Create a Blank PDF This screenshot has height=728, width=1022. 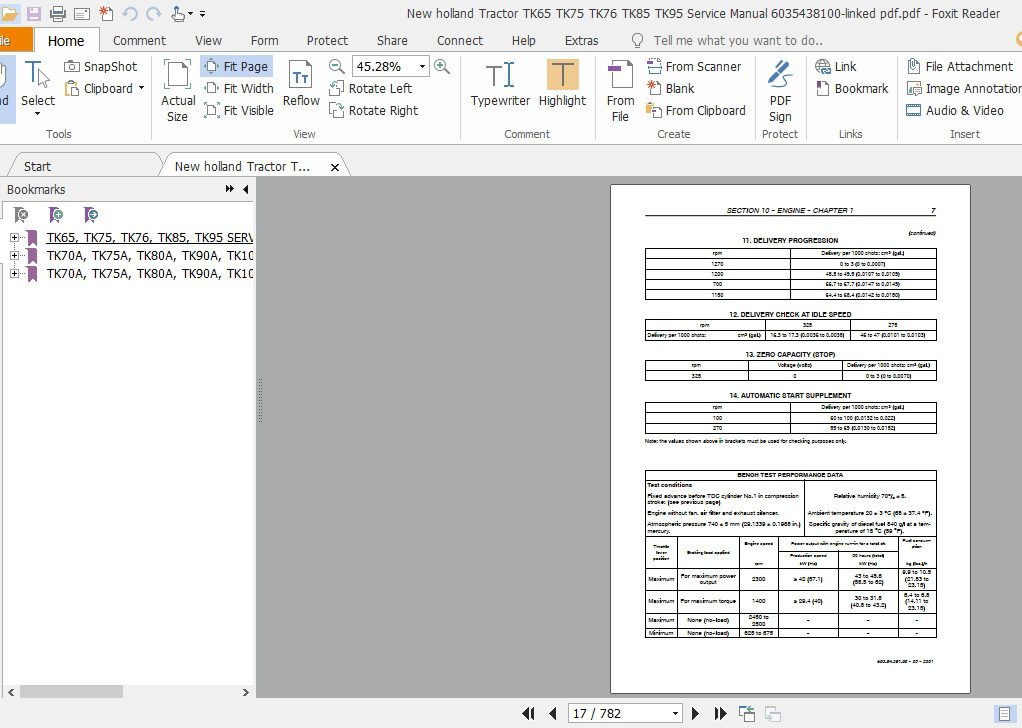click(x=671, y=89)
